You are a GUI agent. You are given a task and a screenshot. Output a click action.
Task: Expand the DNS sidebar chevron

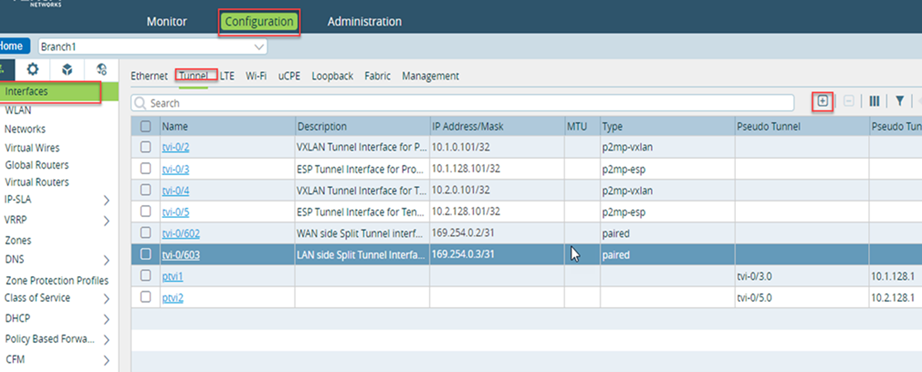pos(106,260)
